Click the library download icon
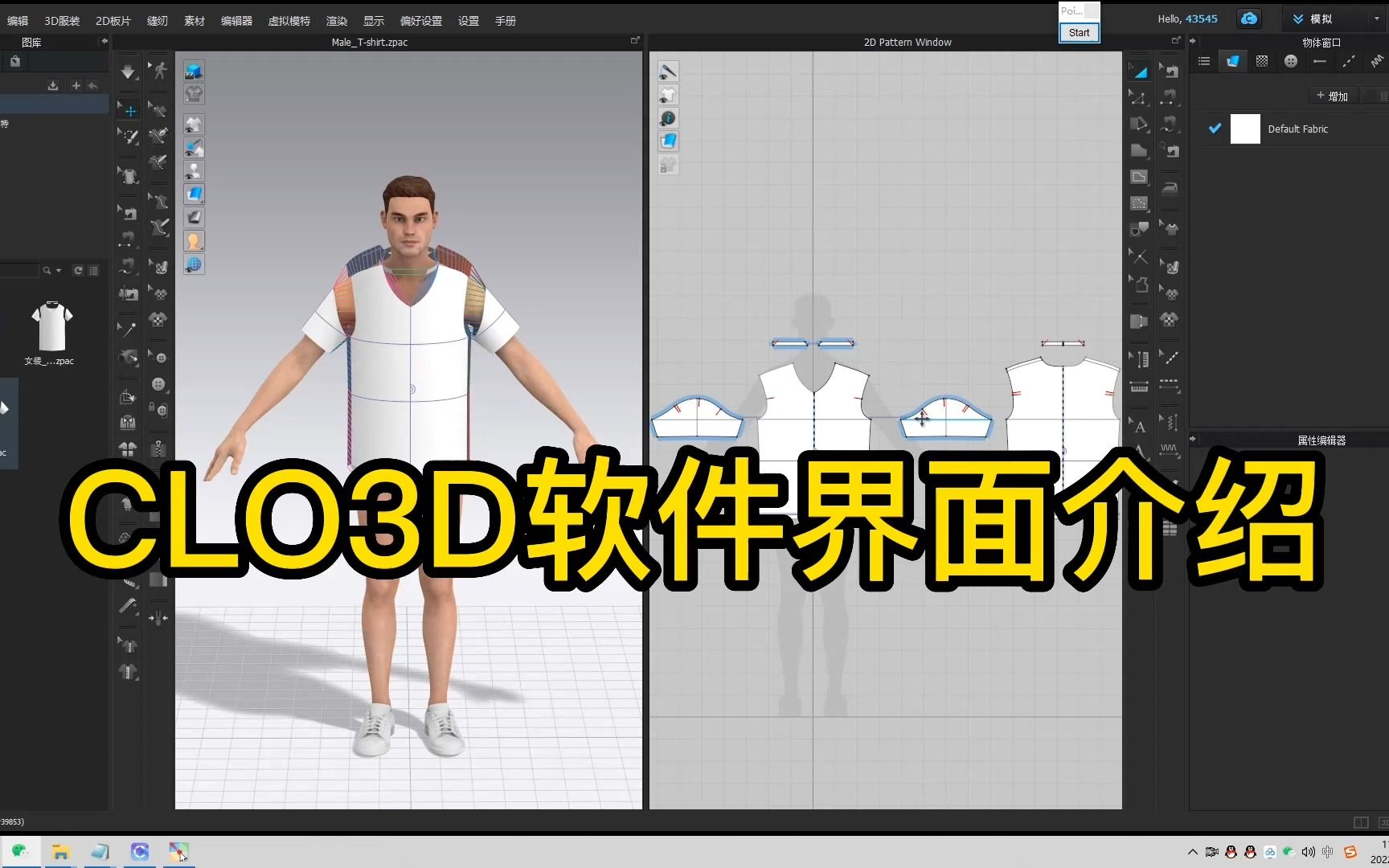The image size is (1389, 868). tap(53, 85)
